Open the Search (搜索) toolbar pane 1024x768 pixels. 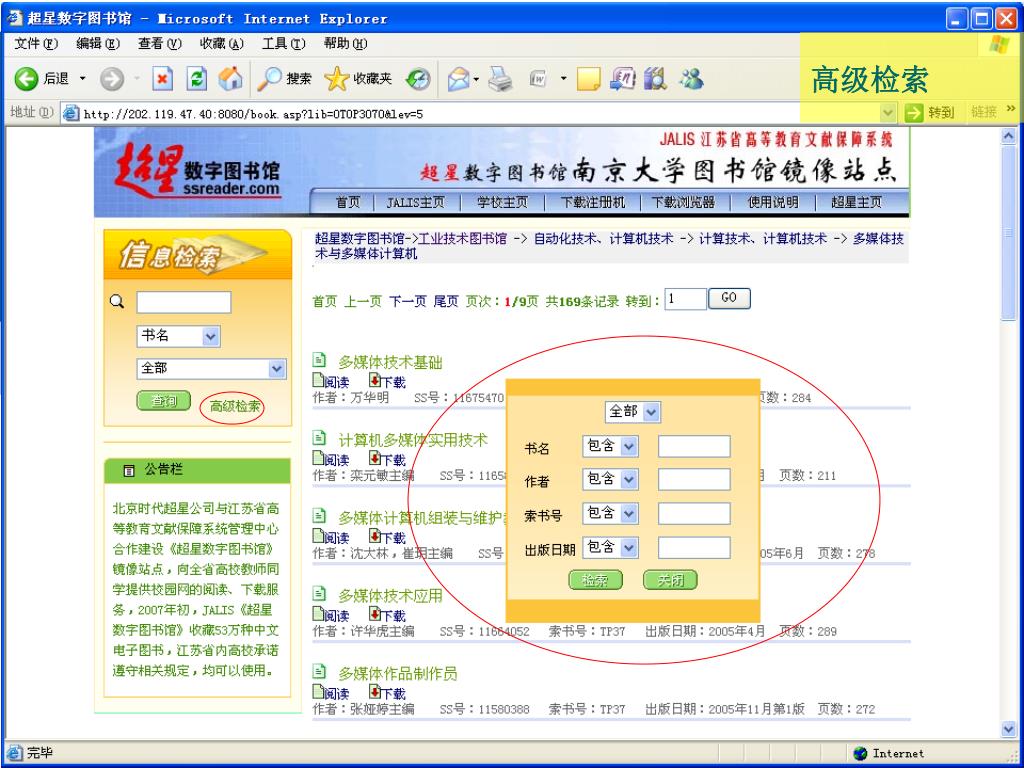[x=284, y=79]
